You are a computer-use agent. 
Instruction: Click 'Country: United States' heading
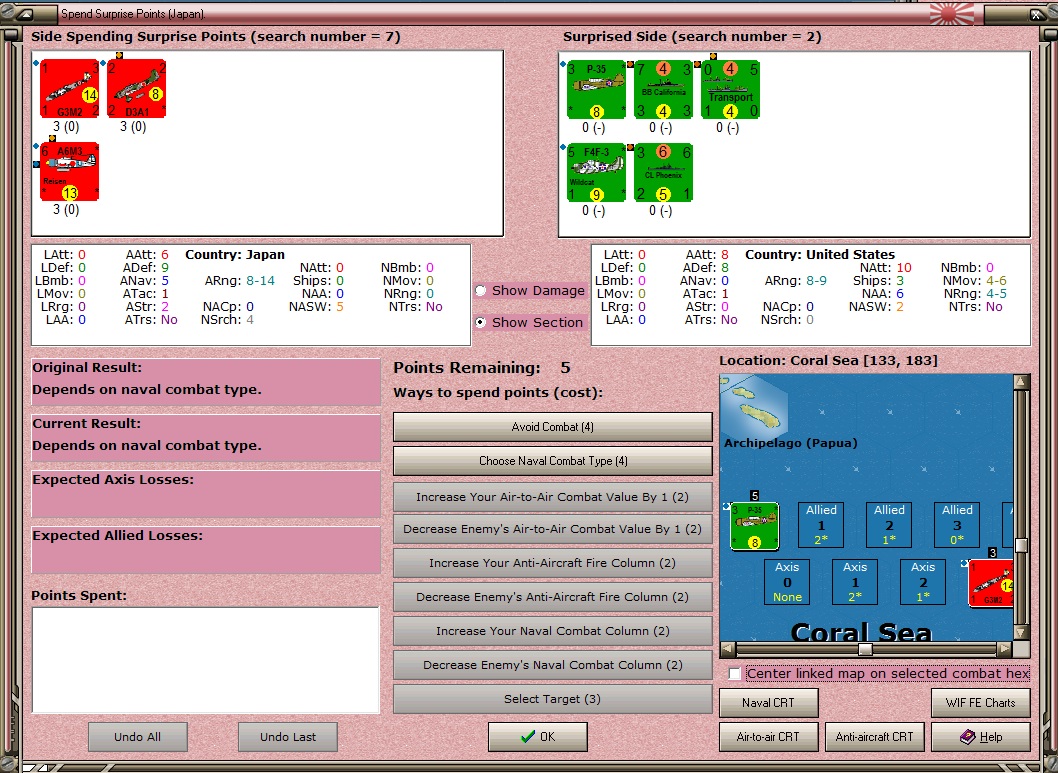(x=820, y=255)
